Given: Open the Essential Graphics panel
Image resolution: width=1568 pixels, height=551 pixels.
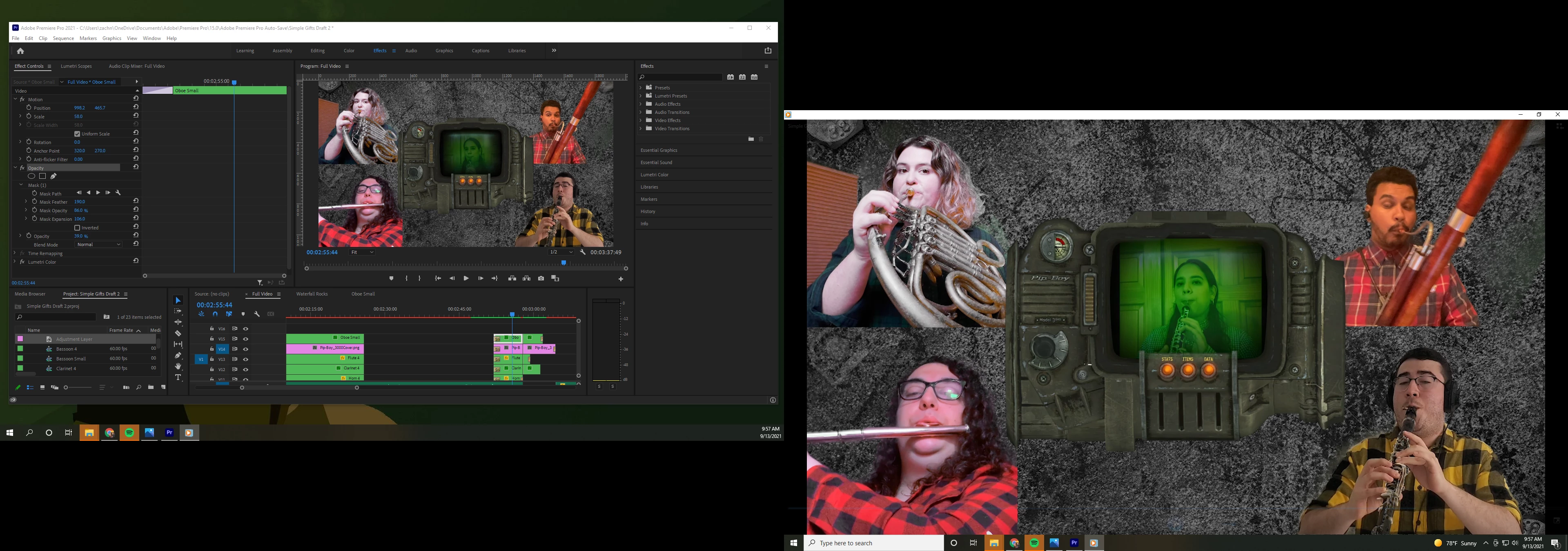Looking at the screenshot, I should point(659,150).
